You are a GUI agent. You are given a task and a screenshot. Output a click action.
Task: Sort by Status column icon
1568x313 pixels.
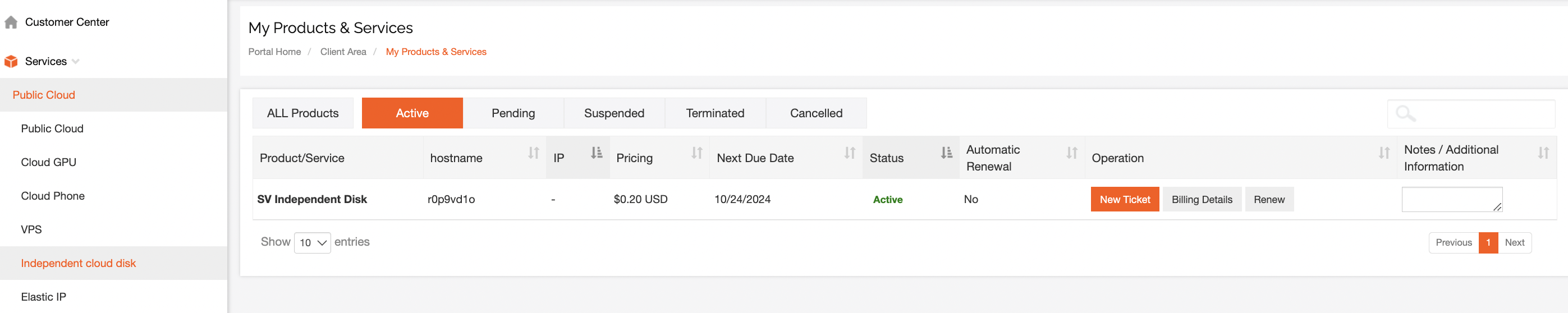click(x=947, y=153)
